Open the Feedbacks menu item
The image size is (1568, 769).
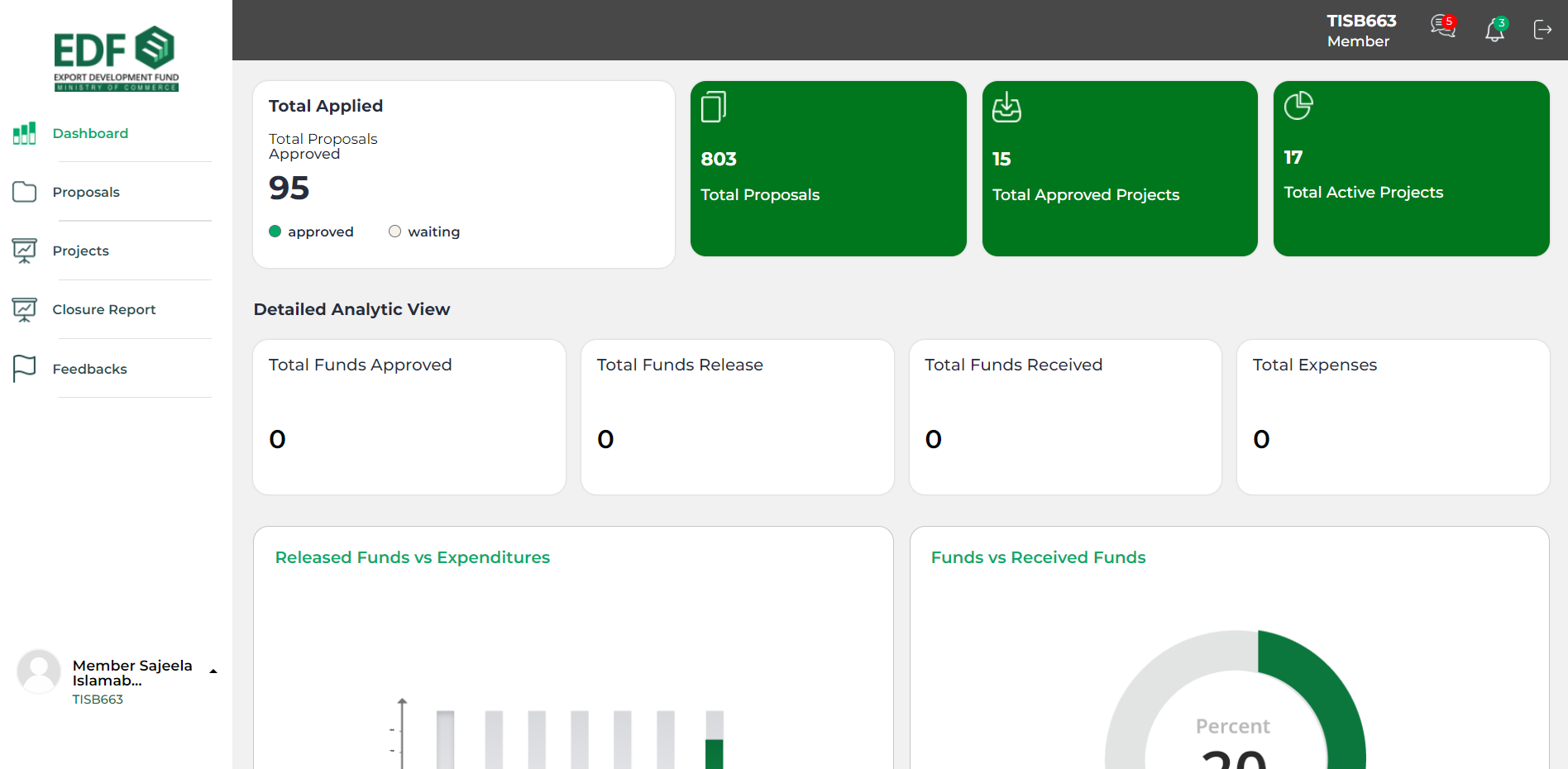[89, 369]
